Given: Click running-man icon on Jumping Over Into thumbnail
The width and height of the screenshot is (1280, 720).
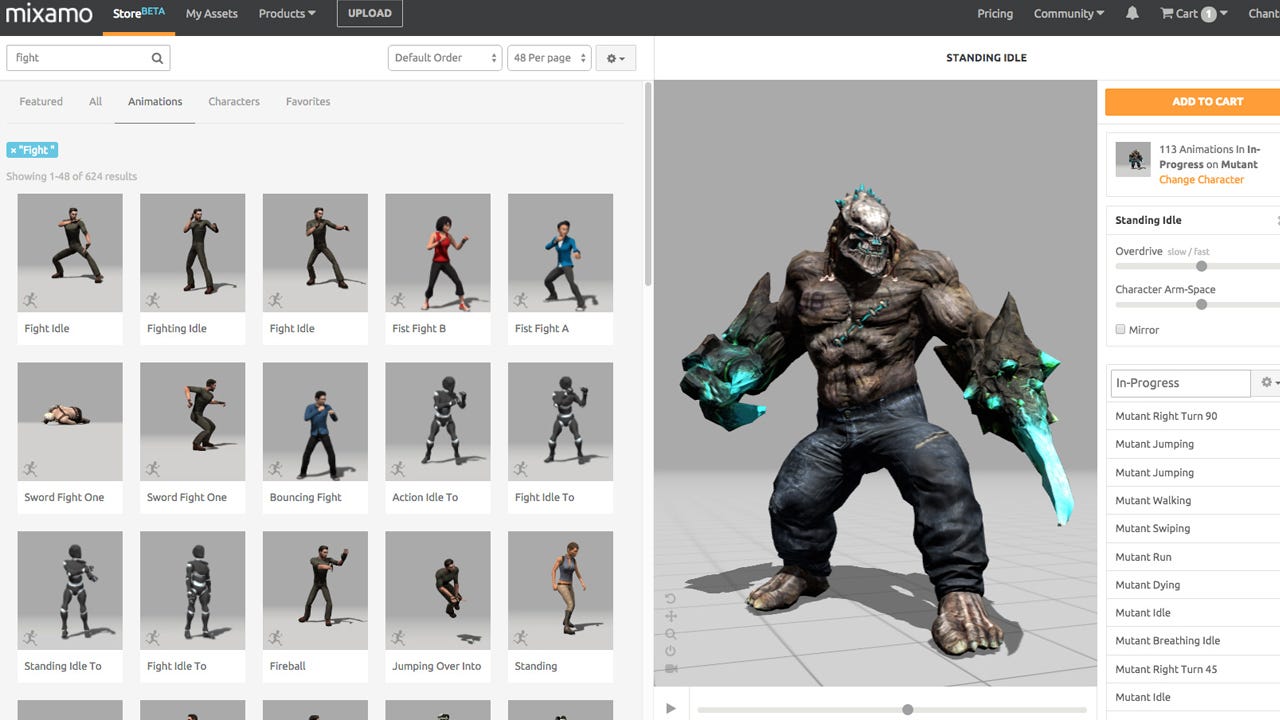Looking at the screenshot, I should point(398,638).
